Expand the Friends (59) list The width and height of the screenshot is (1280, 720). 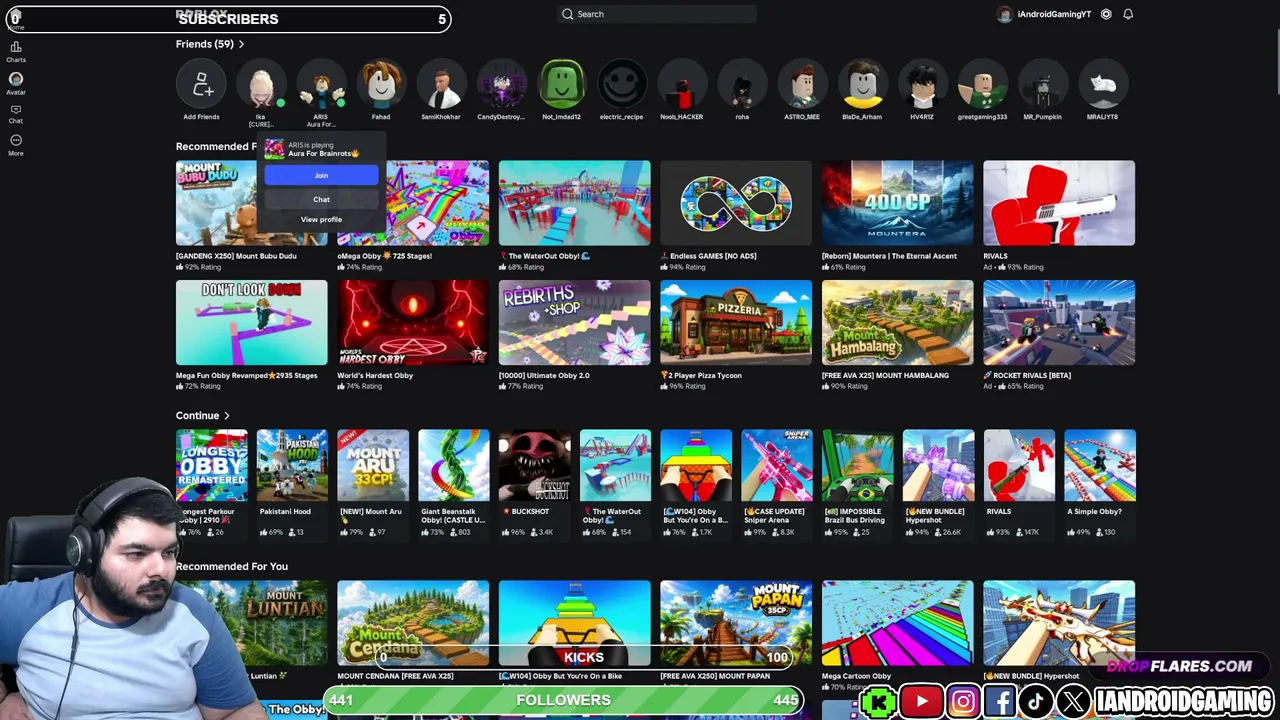(x=210, y=44)
